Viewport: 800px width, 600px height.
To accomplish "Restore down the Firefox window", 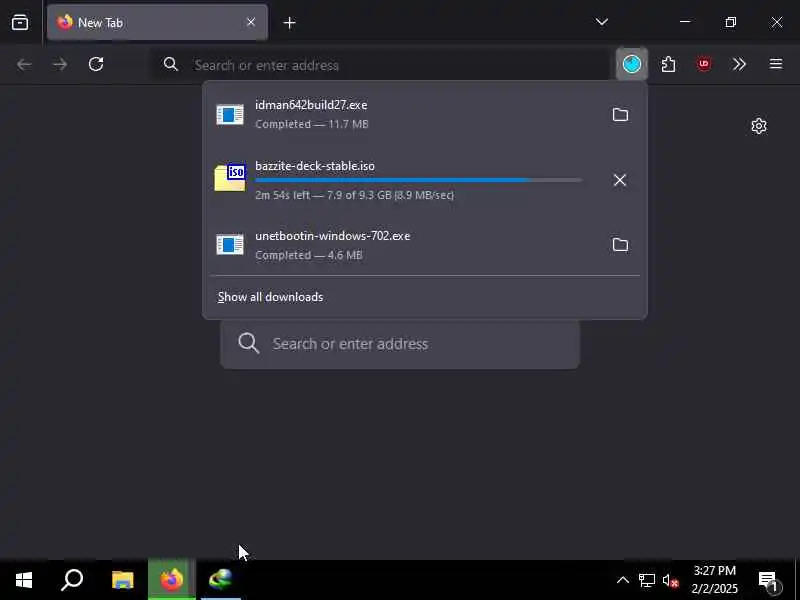I will [731, 22].
